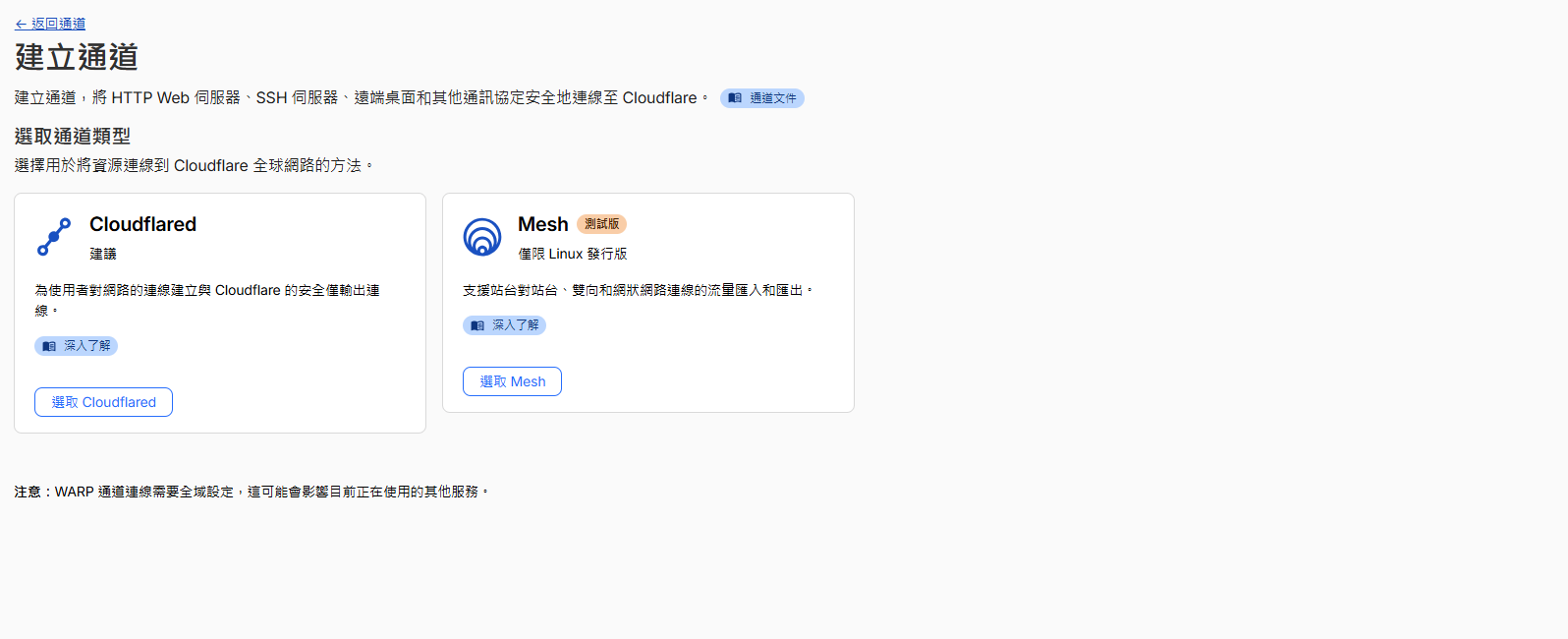This screenshot has width=1568, height=639.
Task: Click the subtitle about Cloudflare 全球網路
Action: 195,165
